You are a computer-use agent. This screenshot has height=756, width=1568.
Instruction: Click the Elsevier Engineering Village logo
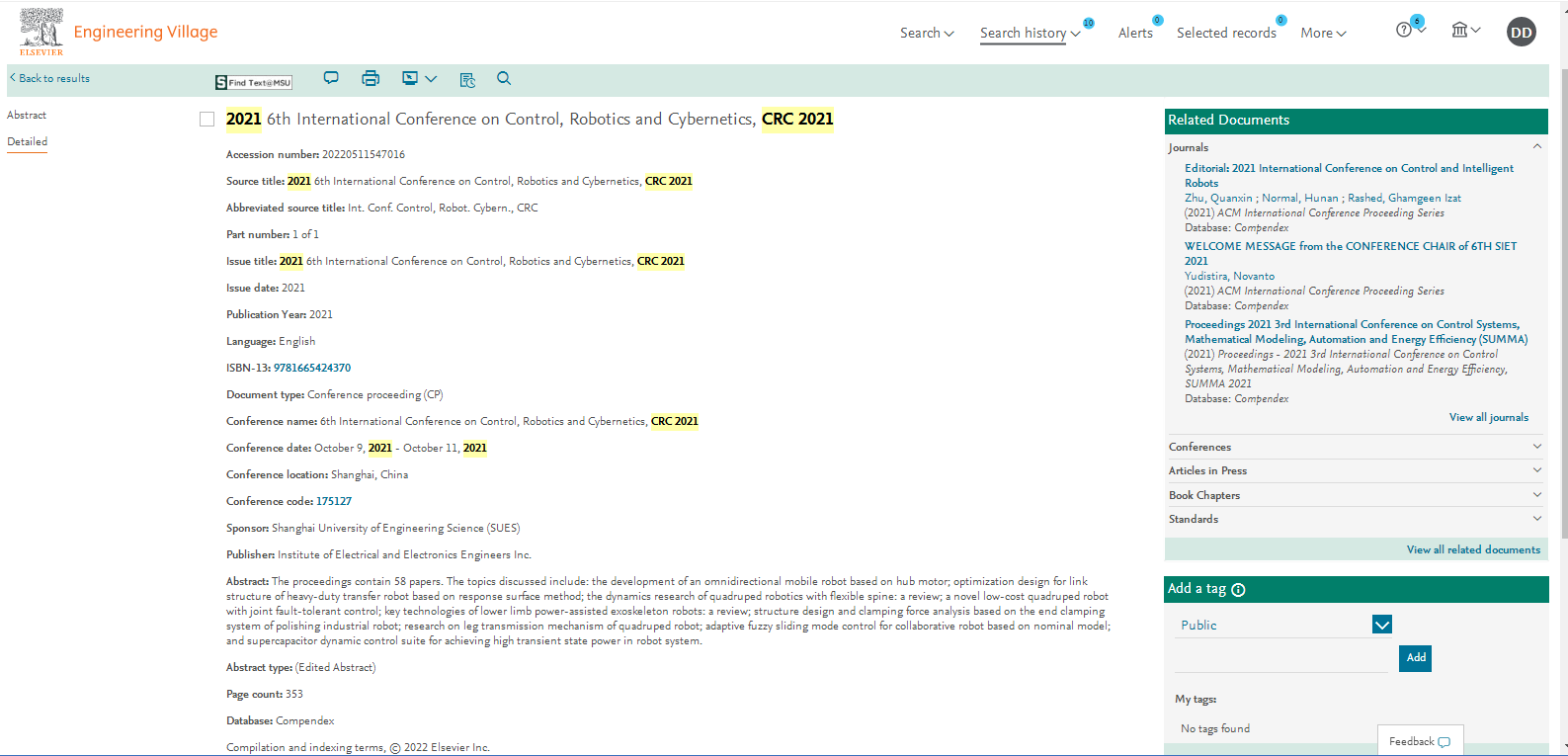[x=119, y=33]
